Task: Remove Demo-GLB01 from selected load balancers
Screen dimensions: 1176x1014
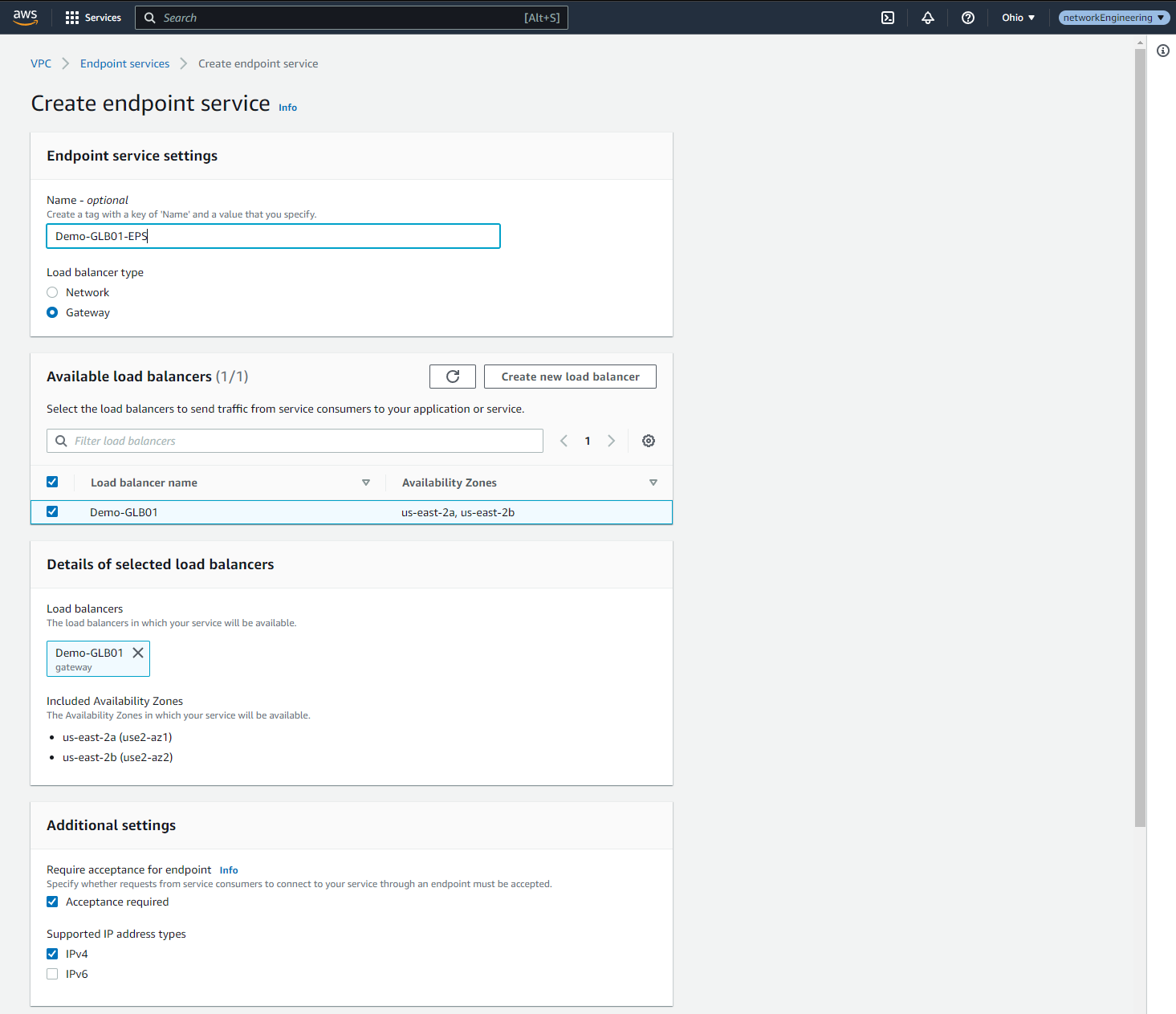Action: 137,652
